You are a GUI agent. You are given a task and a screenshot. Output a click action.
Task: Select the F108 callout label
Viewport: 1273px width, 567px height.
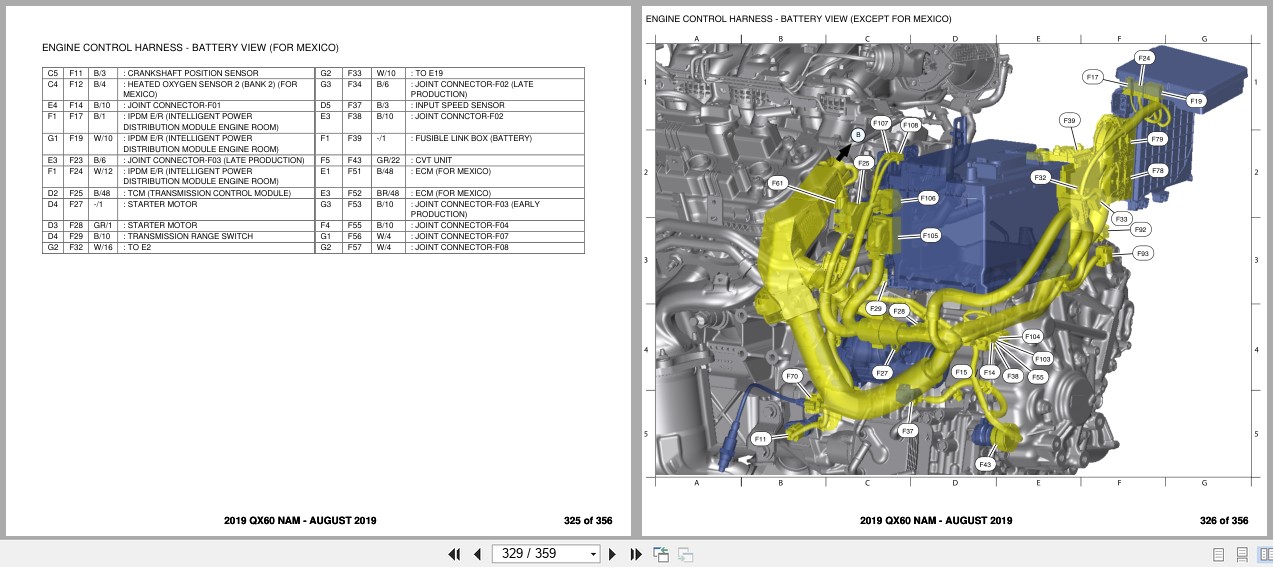point(910,125)
